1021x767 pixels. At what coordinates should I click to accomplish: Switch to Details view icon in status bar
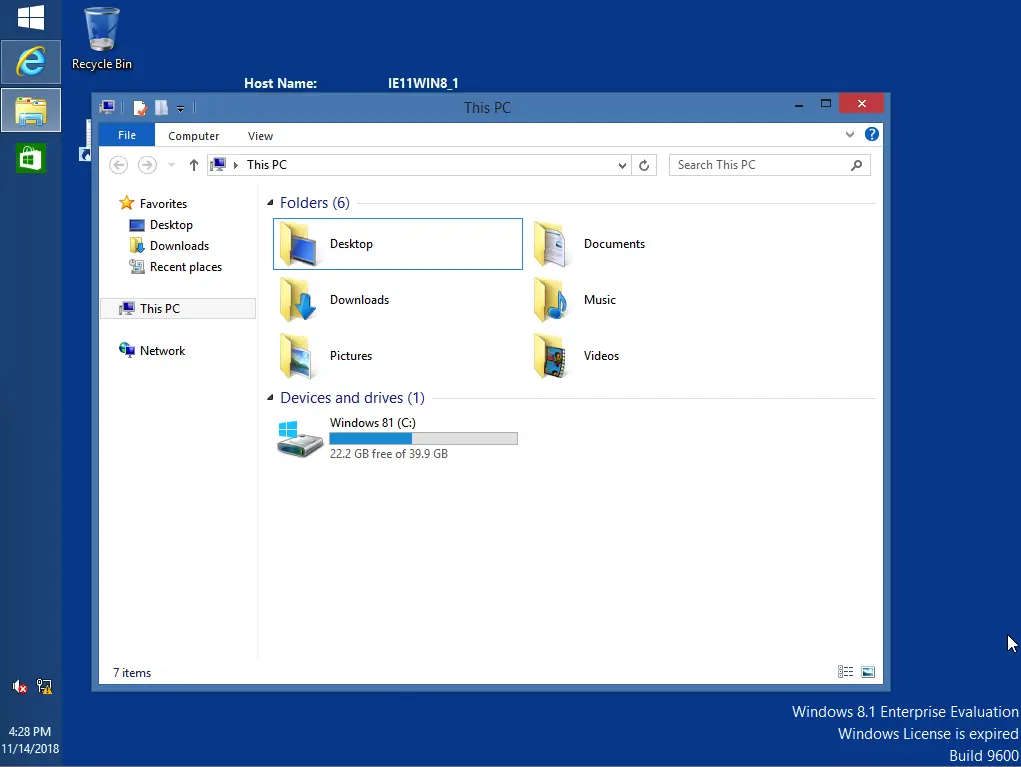tap(845, 672)
